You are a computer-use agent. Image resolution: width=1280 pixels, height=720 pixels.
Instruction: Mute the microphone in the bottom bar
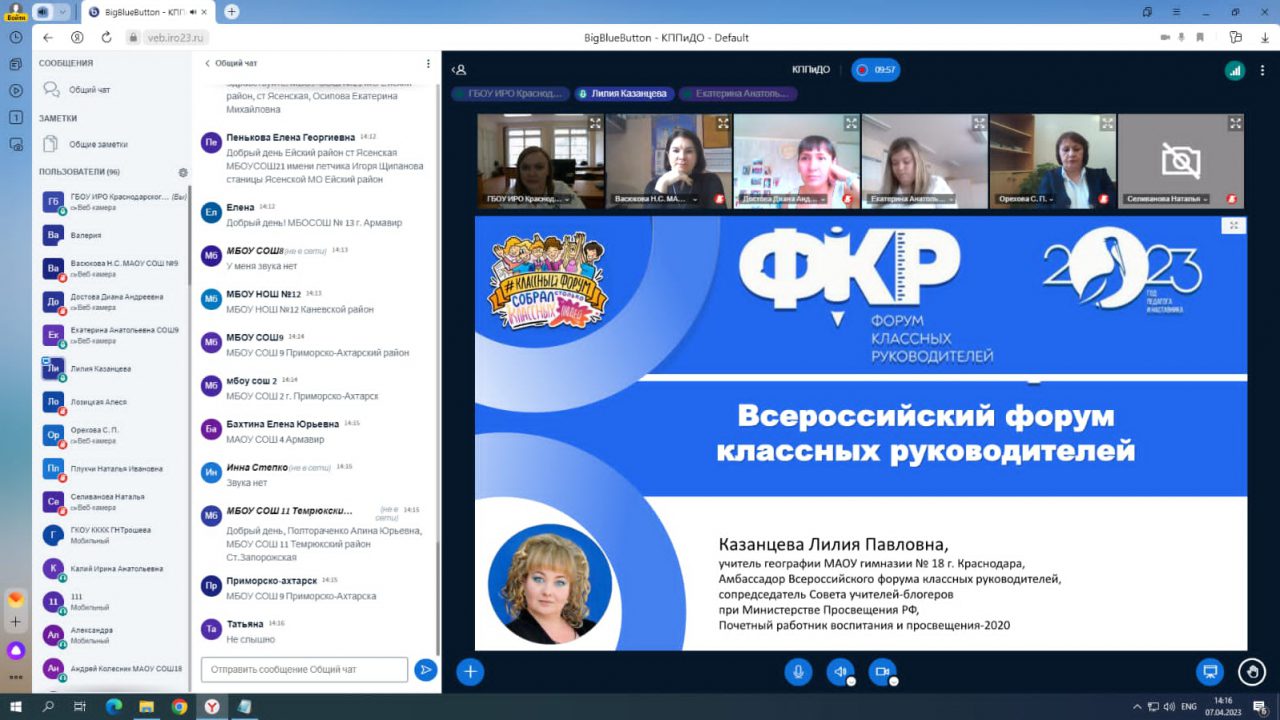798,672
